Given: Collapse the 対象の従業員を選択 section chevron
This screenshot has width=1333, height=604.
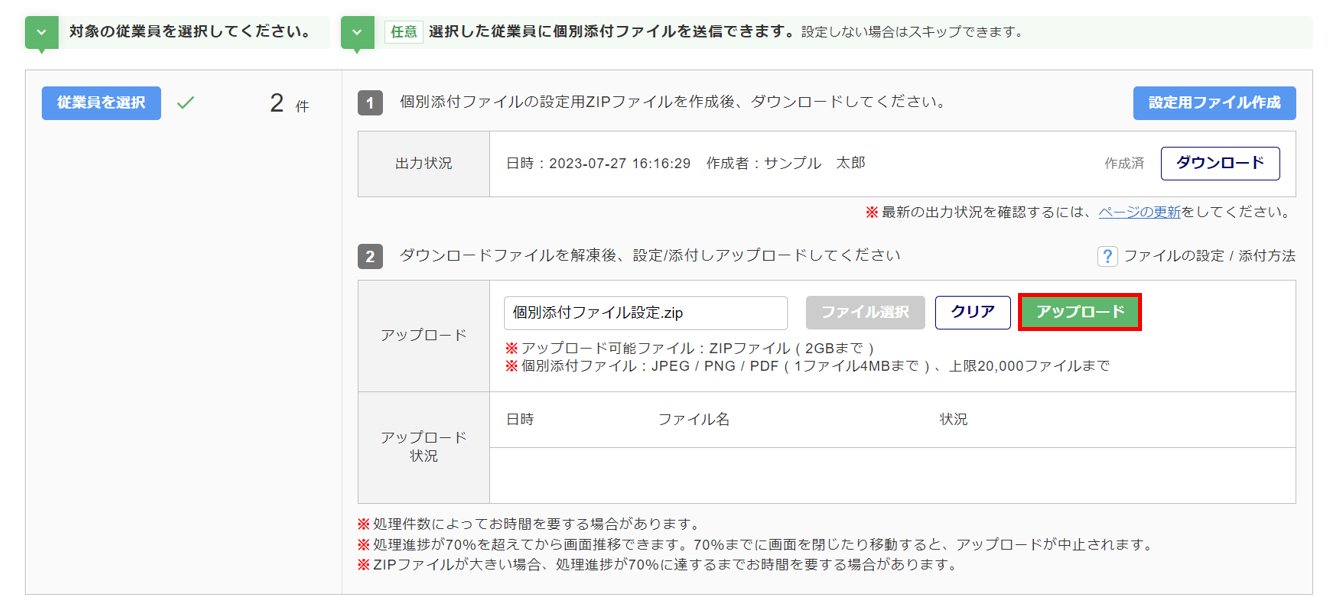Looking at the screenshot, I should [41, 32].
